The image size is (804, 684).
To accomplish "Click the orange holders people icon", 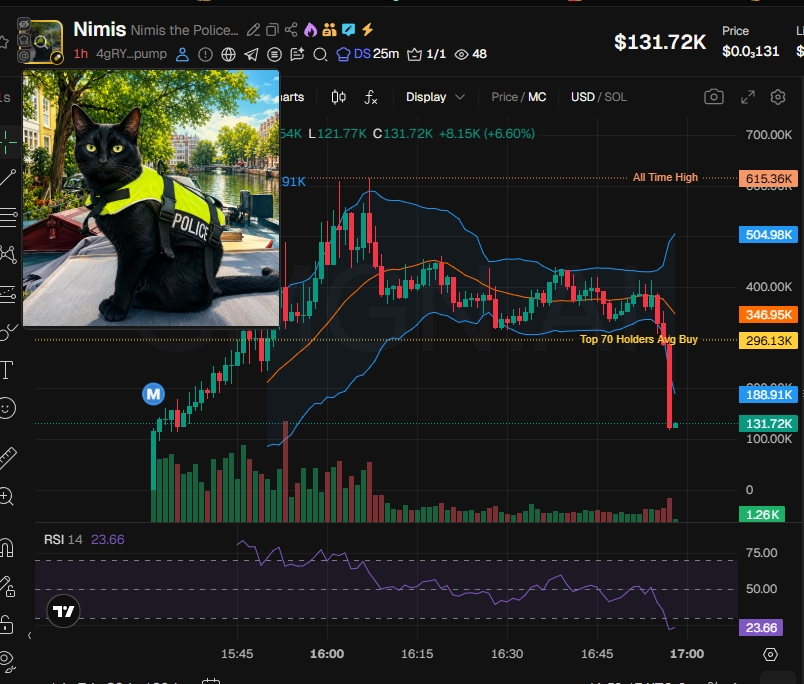I will tap(329, 30).
